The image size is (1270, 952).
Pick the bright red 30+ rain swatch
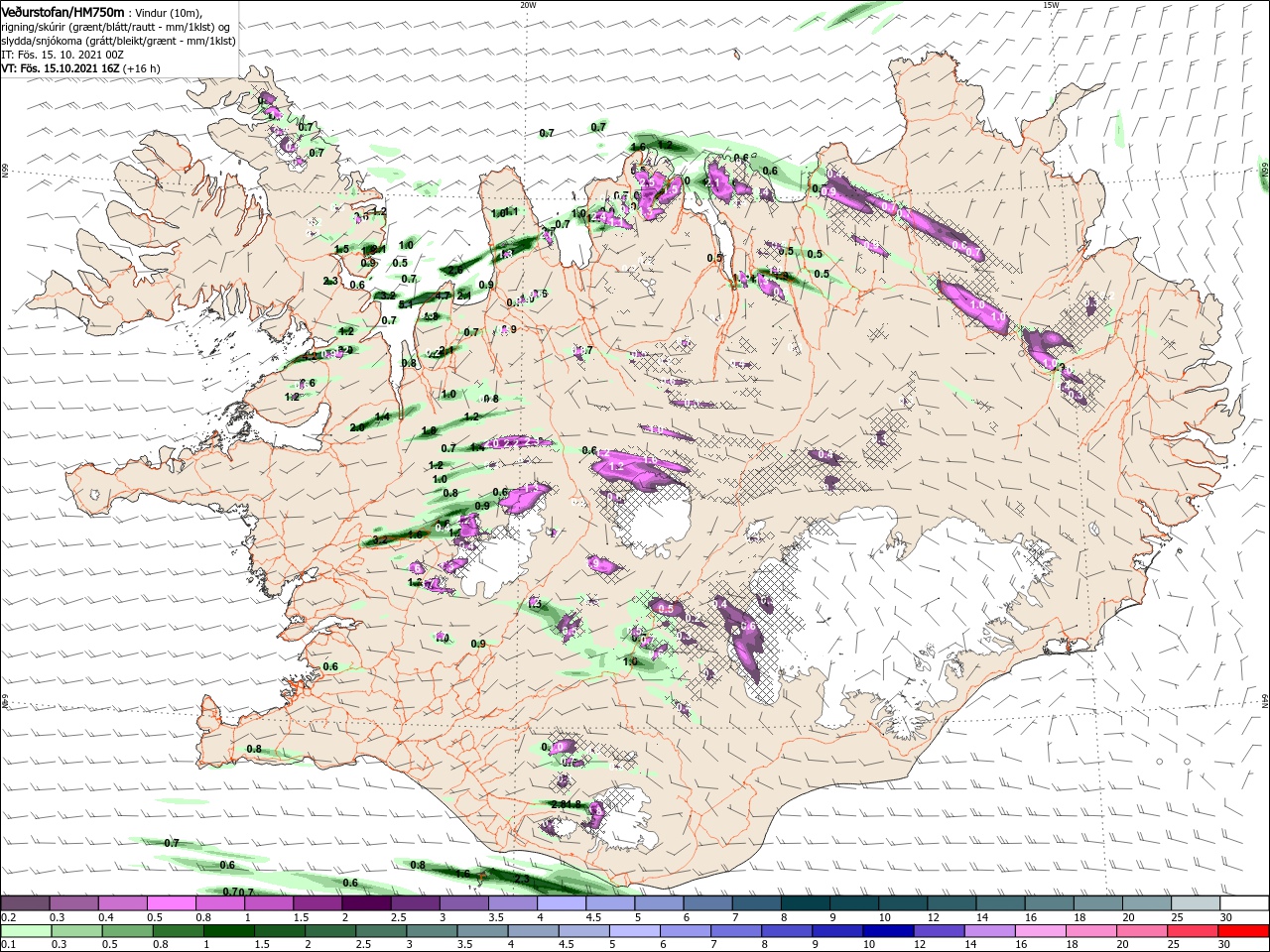click(1245, 931)
